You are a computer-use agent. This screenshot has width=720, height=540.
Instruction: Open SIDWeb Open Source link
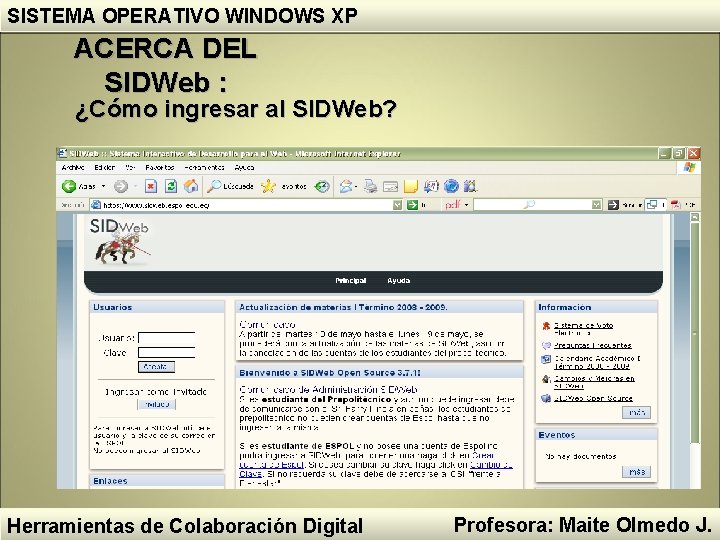(593, 398)
